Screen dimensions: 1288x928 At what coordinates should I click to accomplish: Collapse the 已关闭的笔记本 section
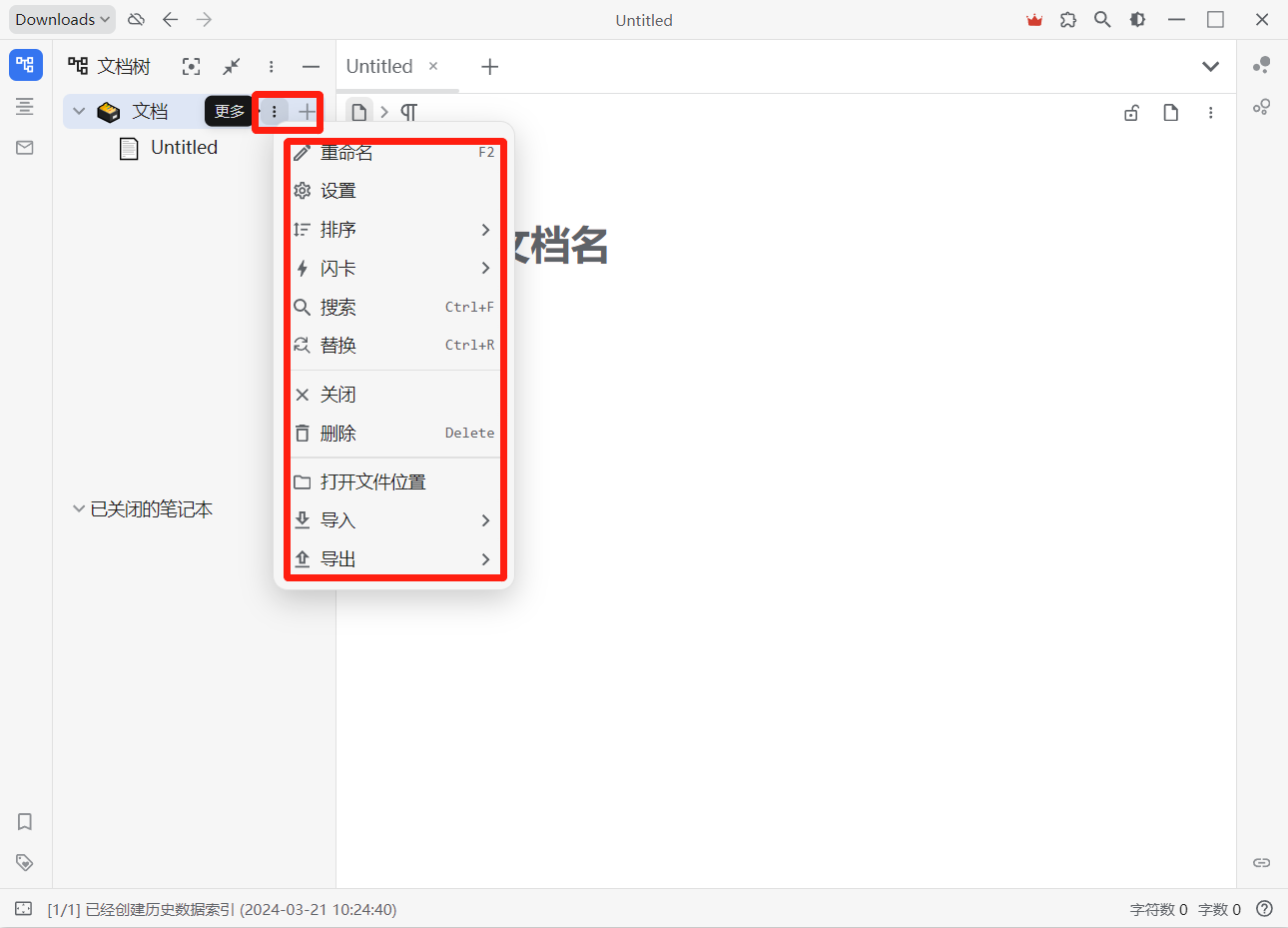click(x=79, y=508)
